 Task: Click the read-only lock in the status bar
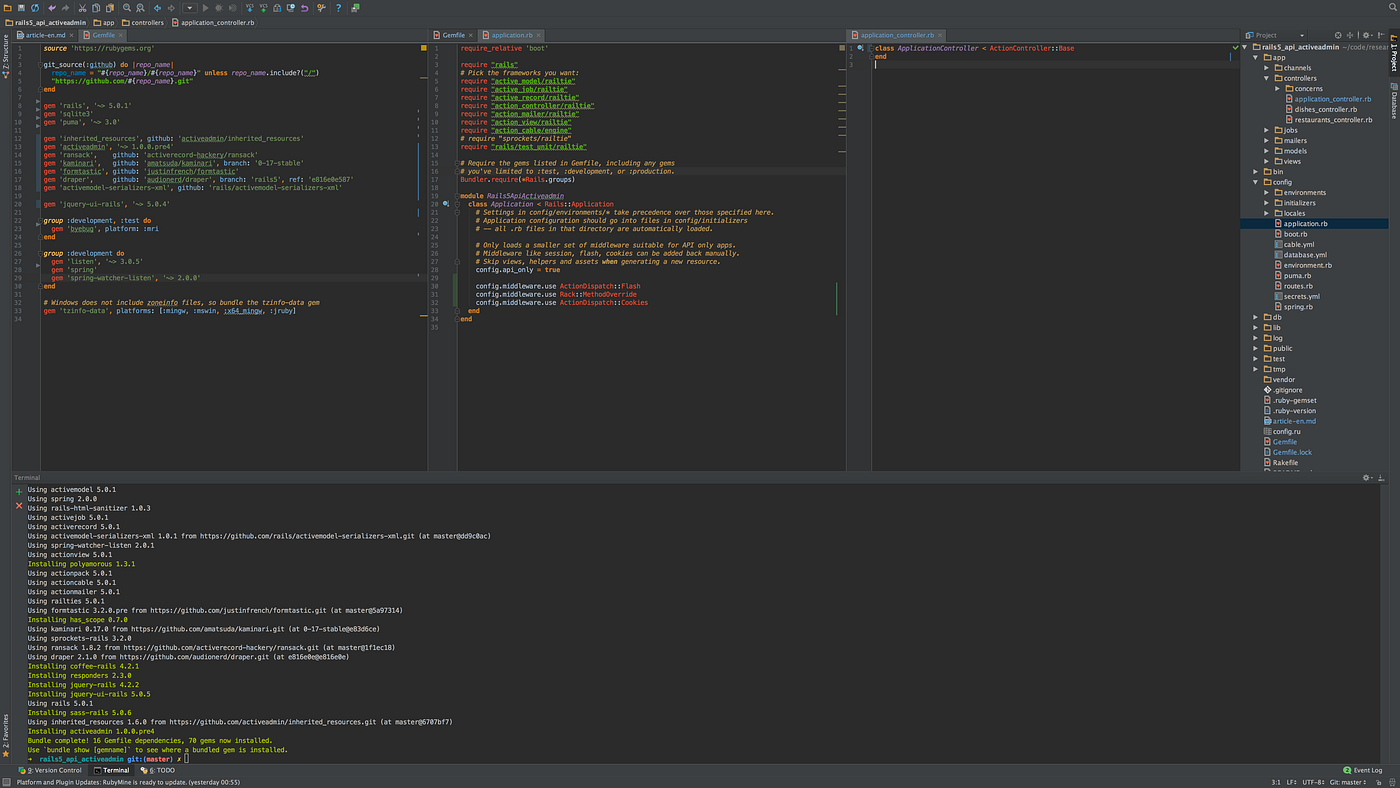pos(1379,782)
